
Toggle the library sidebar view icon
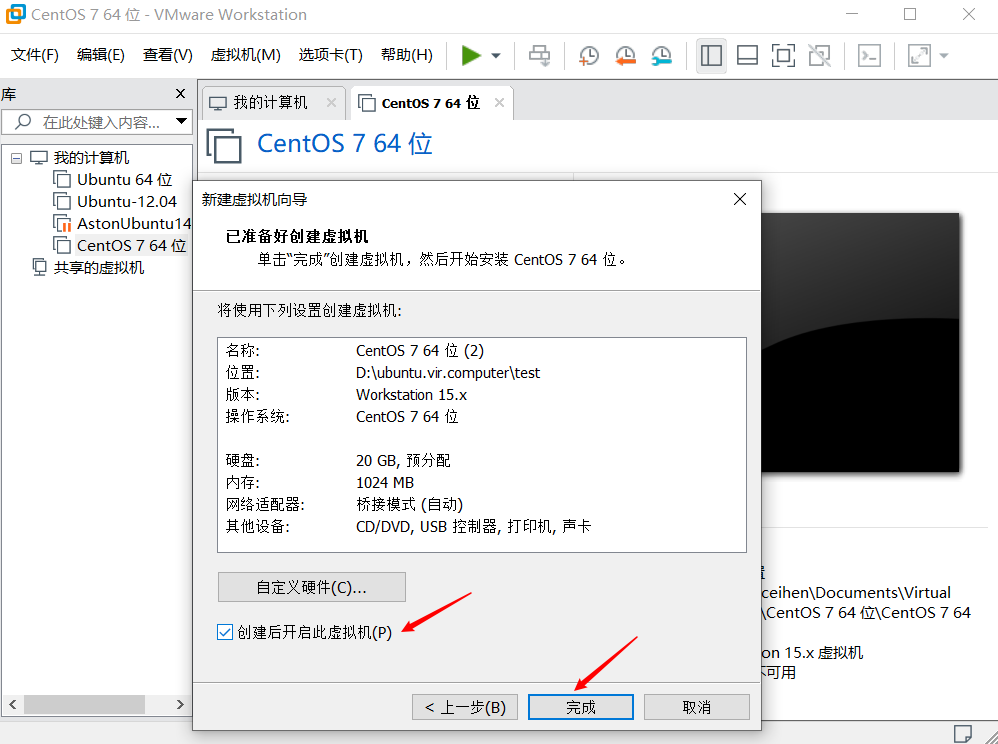[x=711, y=55]
